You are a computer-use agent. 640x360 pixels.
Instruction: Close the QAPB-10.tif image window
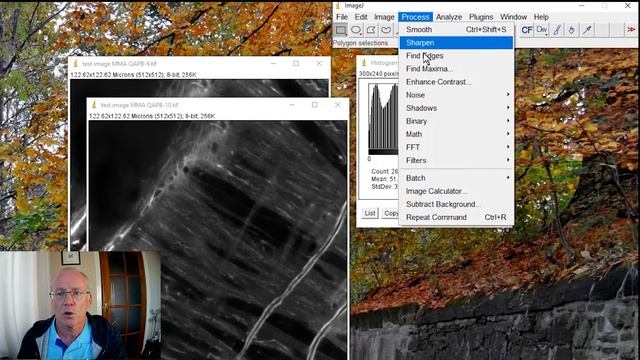[x=338, y=105]
